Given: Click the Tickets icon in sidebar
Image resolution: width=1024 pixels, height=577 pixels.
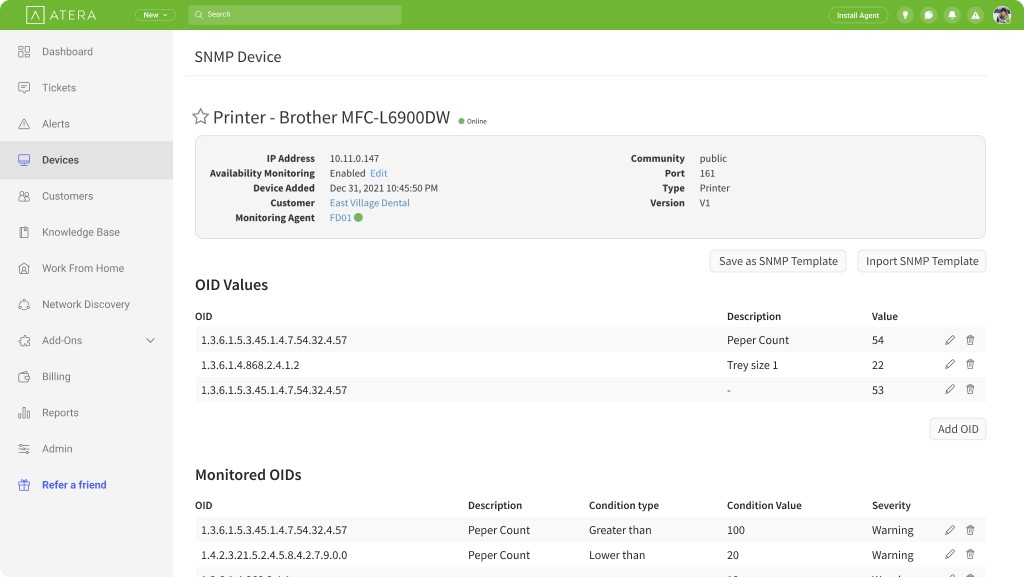Looking at the screenshot, I should (24, 87).
